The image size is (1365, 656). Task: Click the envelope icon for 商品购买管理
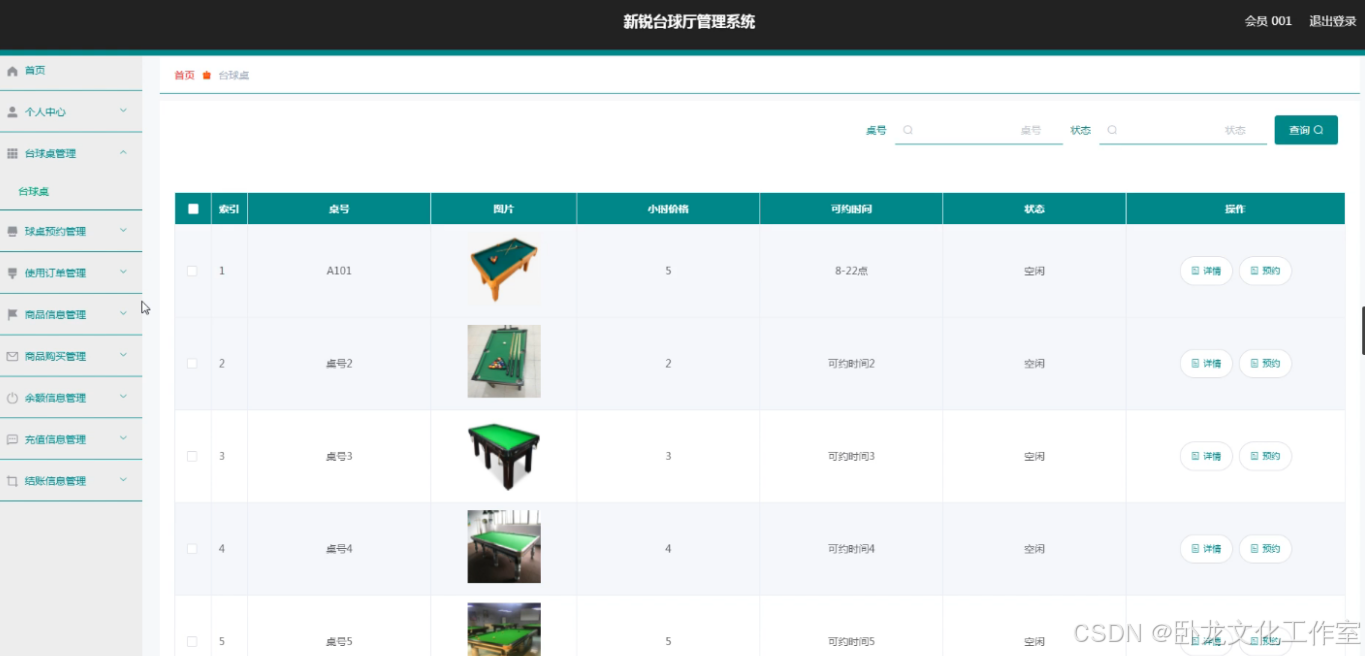tap(12, 356)
